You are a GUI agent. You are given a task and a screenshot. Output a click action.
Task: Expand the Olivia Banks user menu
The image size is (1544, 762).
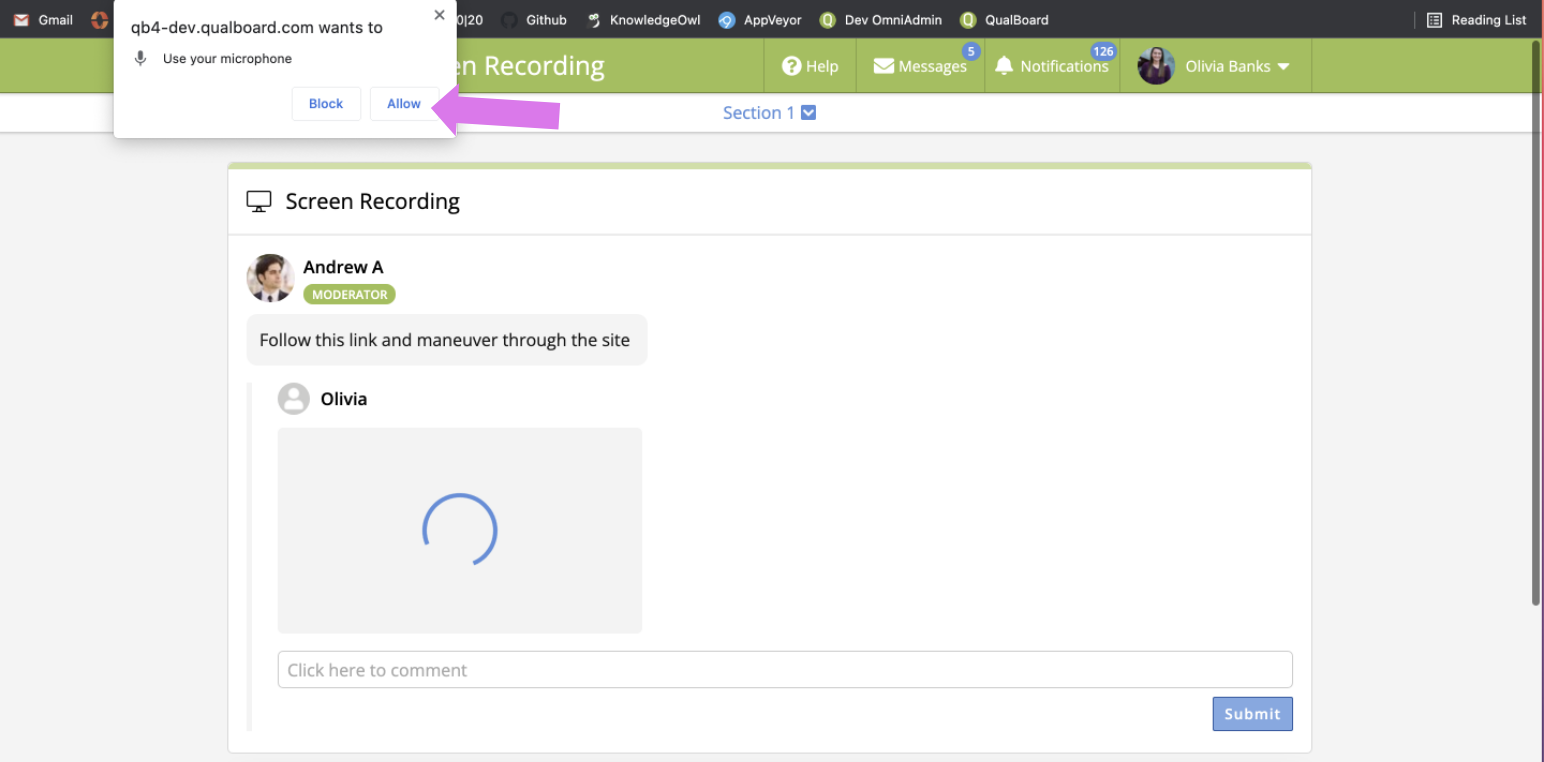pyautogui.click(x=1237, y=66)
